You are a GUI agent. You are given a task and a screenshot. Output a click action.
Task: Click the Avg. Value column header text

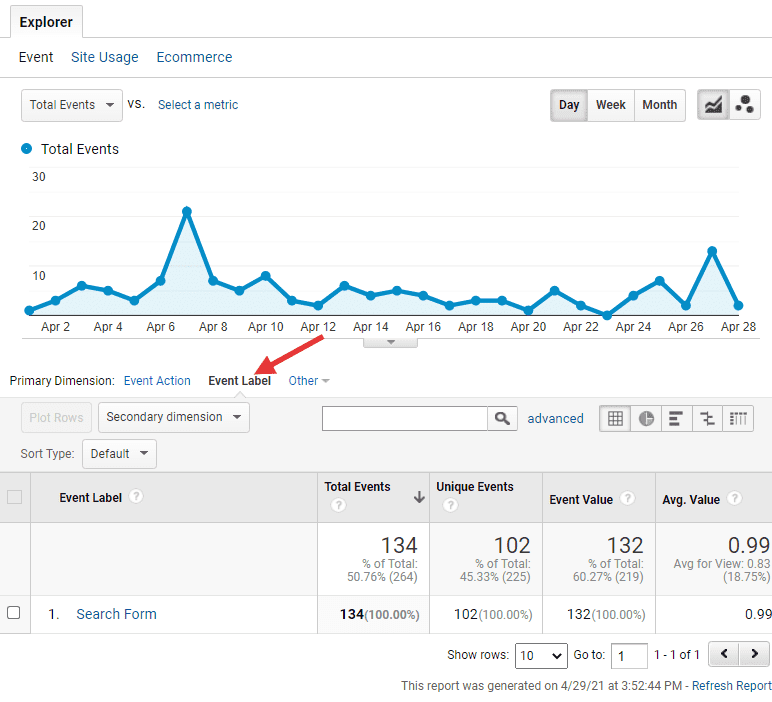(691, 500)
